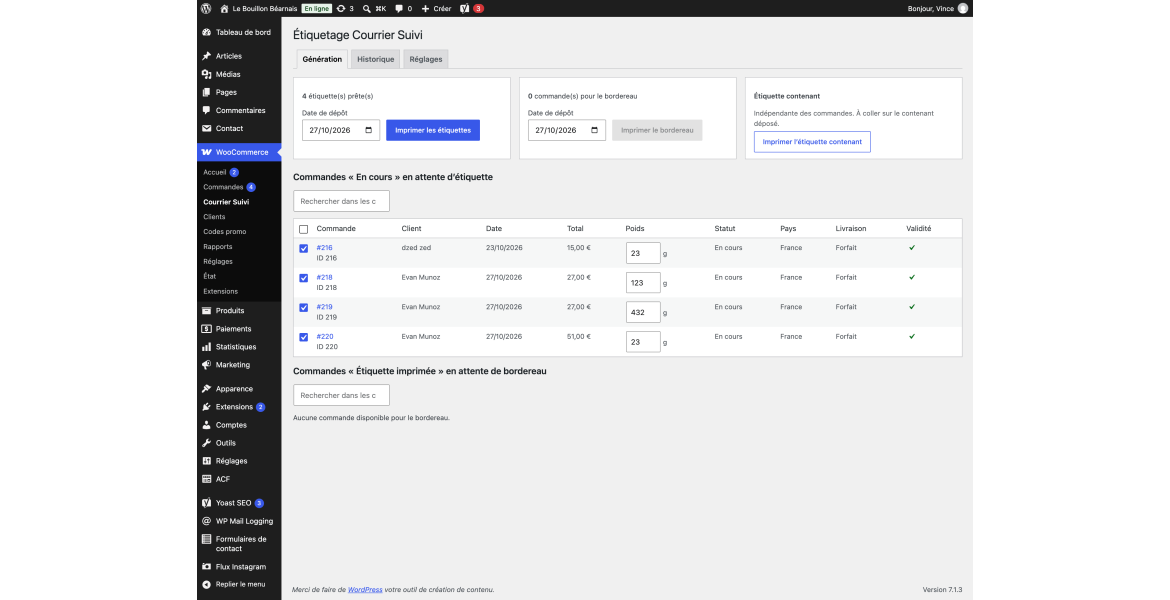Open the search icon in admin bar

pos(366,8)
